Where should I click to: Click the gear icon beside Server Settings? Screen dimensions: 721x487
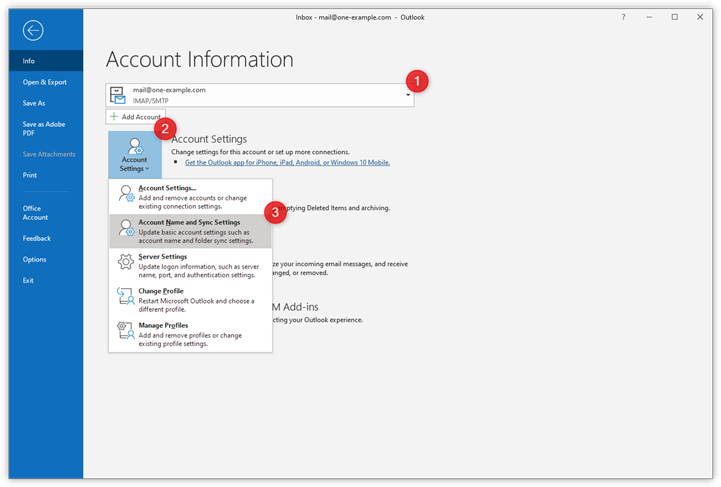(126, 262)
